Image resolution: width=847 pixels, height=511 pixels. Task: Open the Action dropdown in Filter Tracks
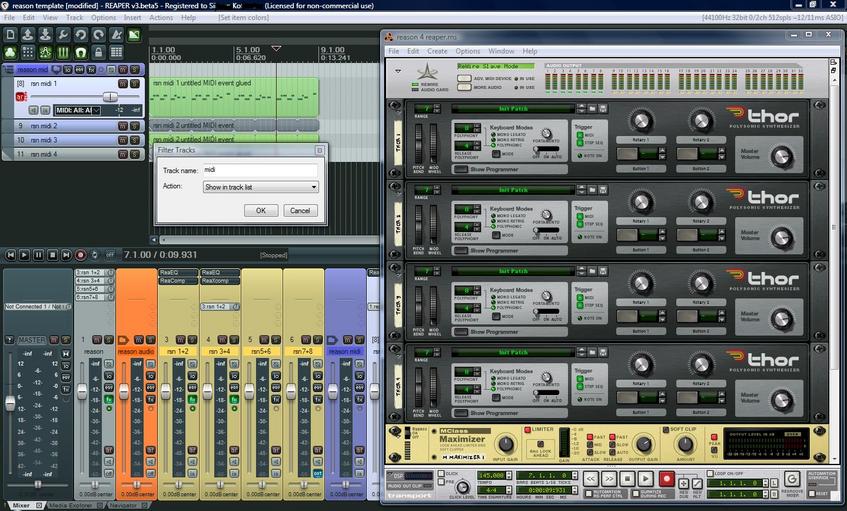(260, 187)
